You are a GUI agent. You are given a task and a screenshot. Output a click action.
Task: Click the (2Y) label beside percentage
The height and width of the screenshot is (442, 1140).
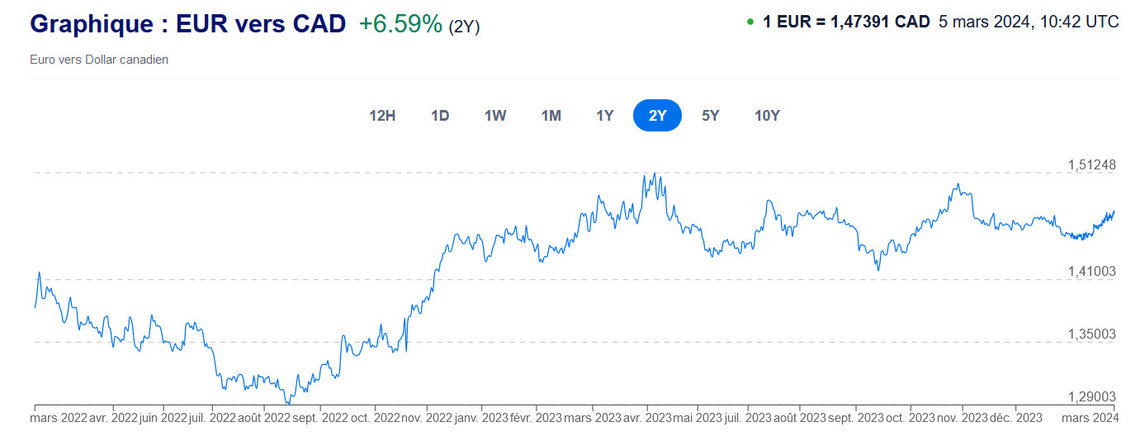pos(464,27)
